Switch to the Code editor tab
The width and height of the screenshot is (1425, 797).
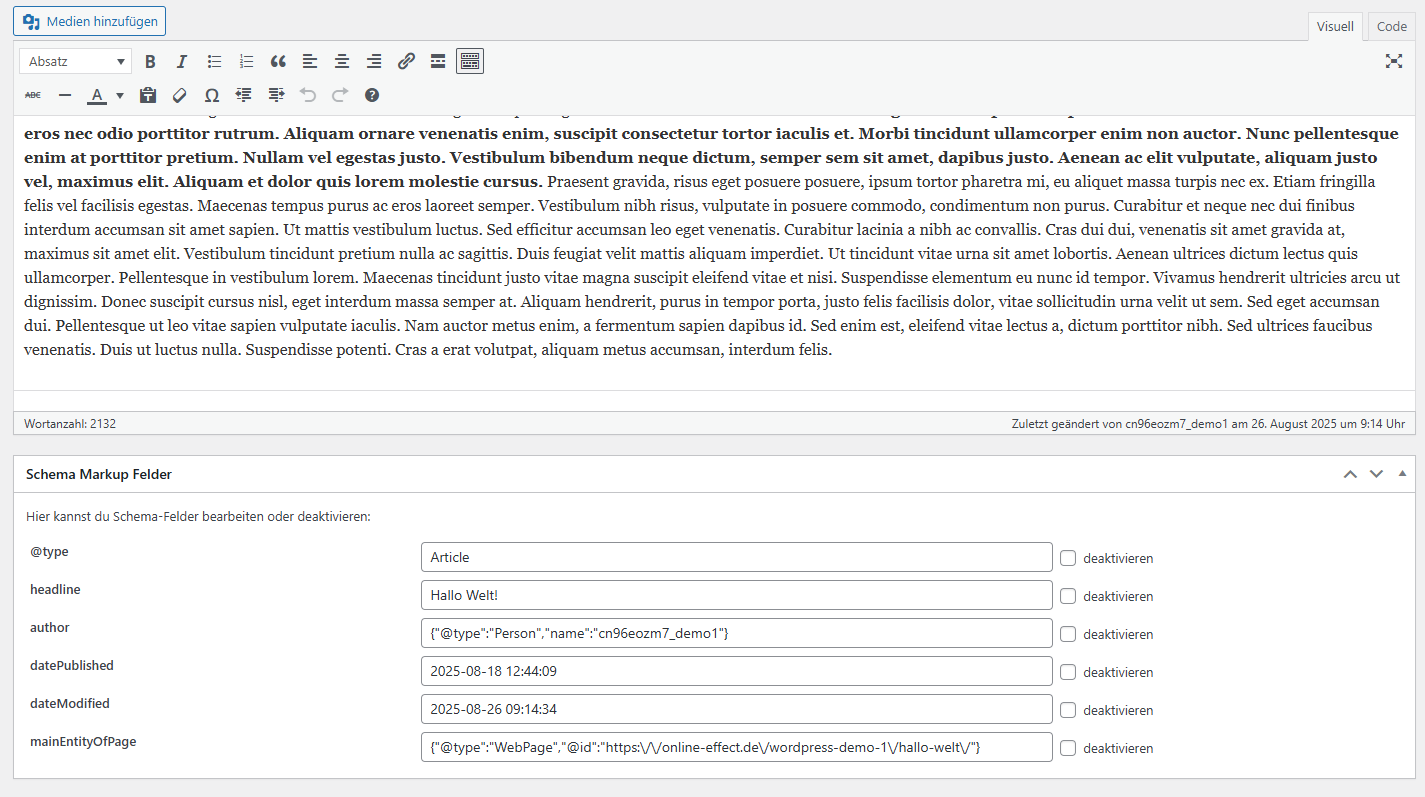tap(1391, 27)
